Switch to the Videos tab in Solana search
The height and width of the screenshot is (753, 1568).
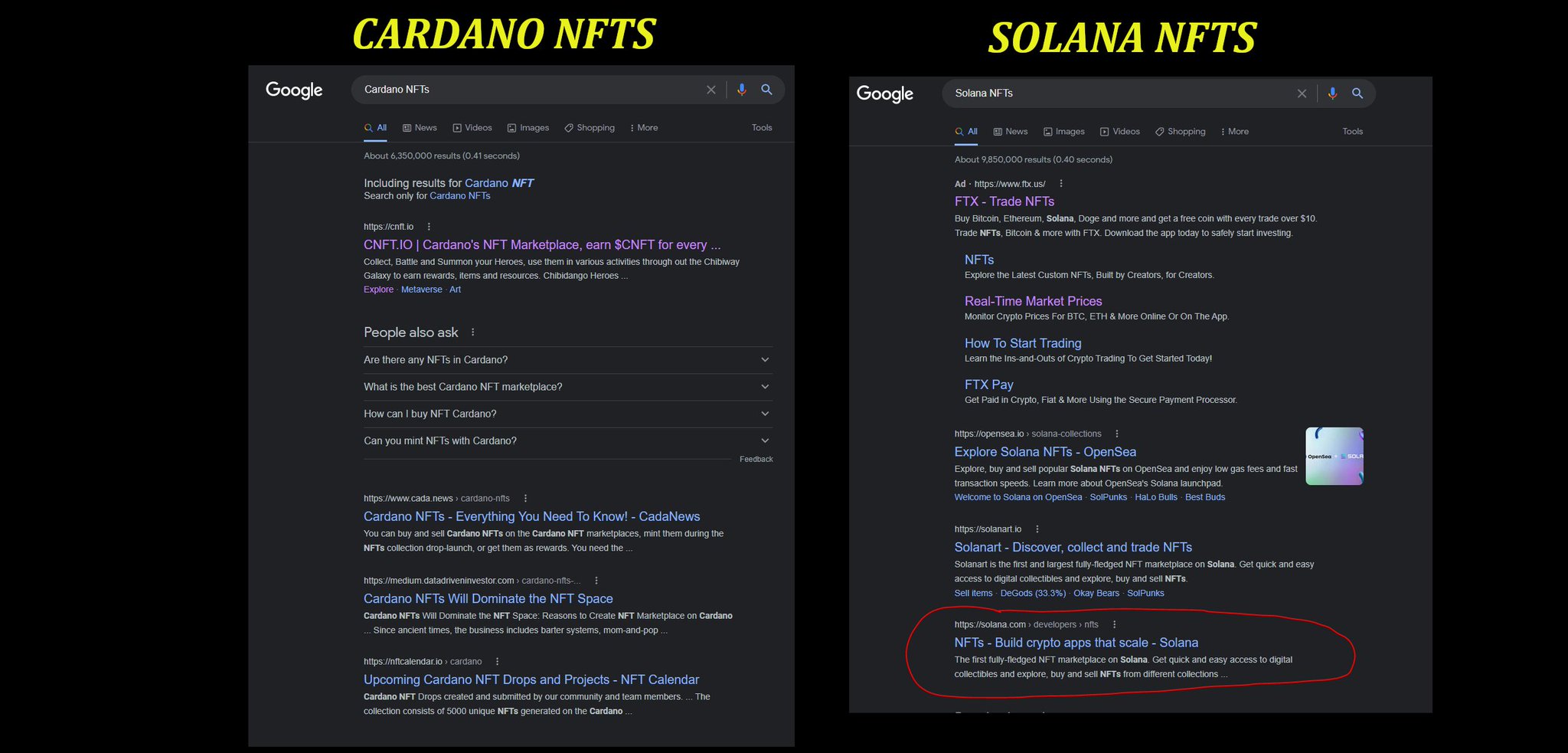pyautogui.click(x=1120, y=132)
